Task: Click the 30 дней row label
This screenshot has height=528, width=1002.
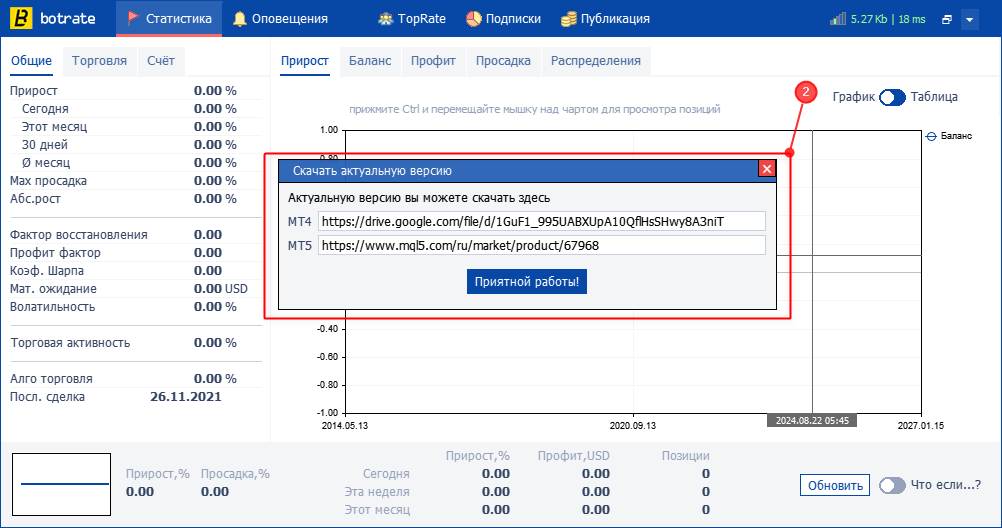Action: 45,144
